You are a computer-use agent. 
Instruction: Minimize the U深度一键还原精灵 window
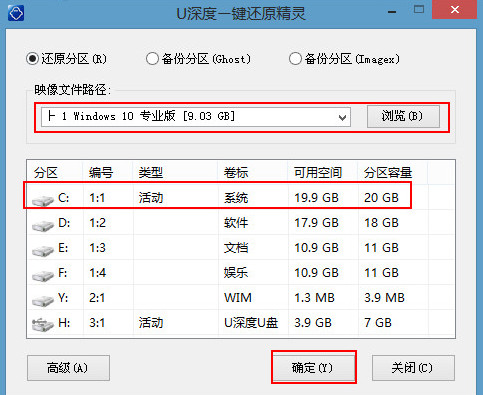coord(392,12)
